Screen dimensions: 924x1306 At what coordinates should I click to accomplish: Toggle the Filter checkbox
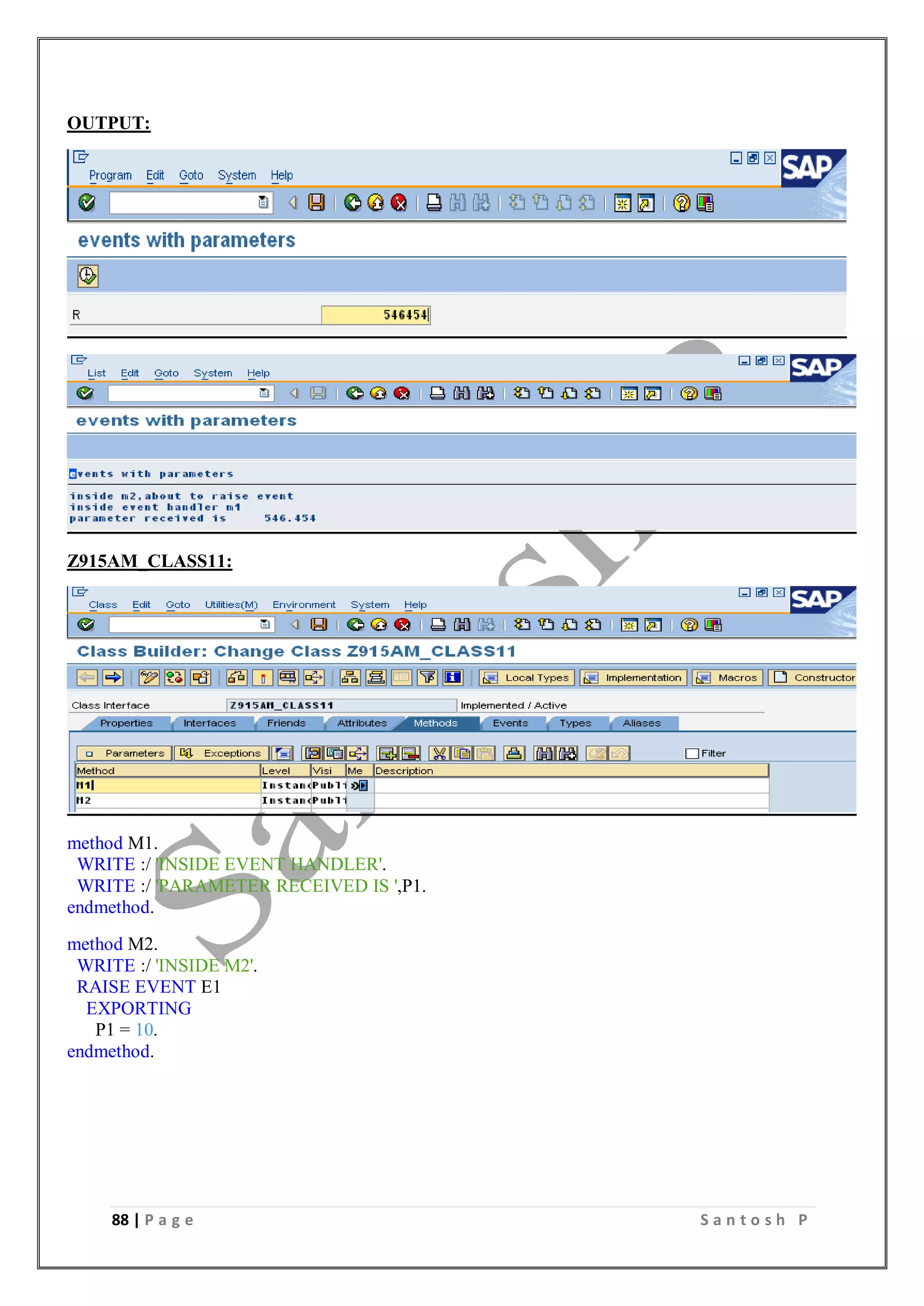click(692, 753)
